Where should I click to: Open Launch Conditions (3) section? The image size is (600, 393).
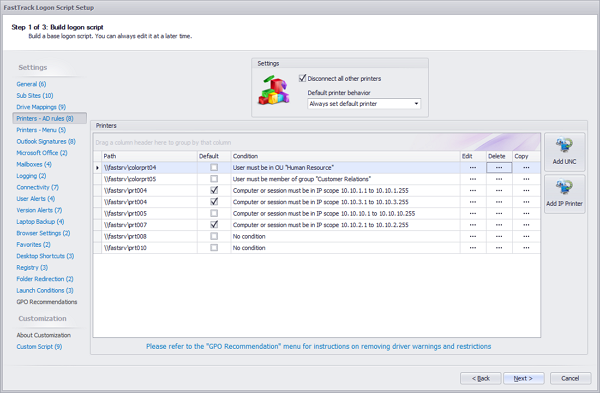[45, 291]
